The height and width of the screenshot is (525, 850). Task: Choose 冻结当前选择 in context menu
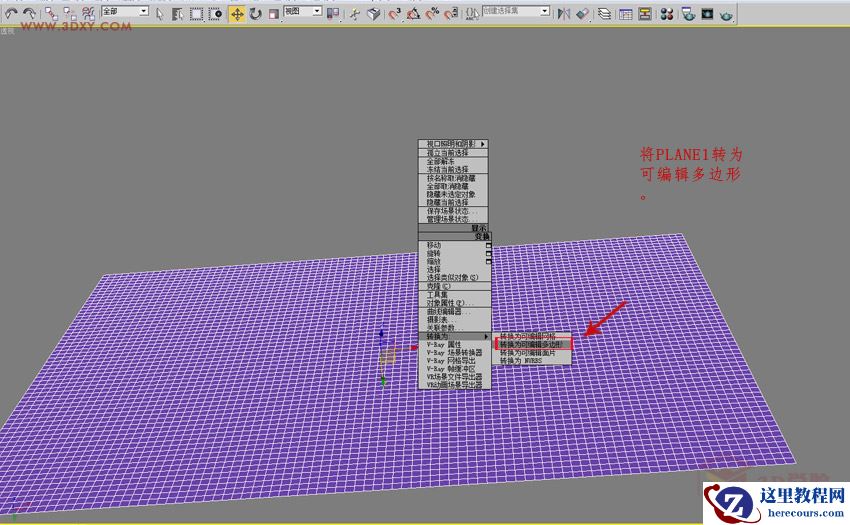click(x=453, y=170)
